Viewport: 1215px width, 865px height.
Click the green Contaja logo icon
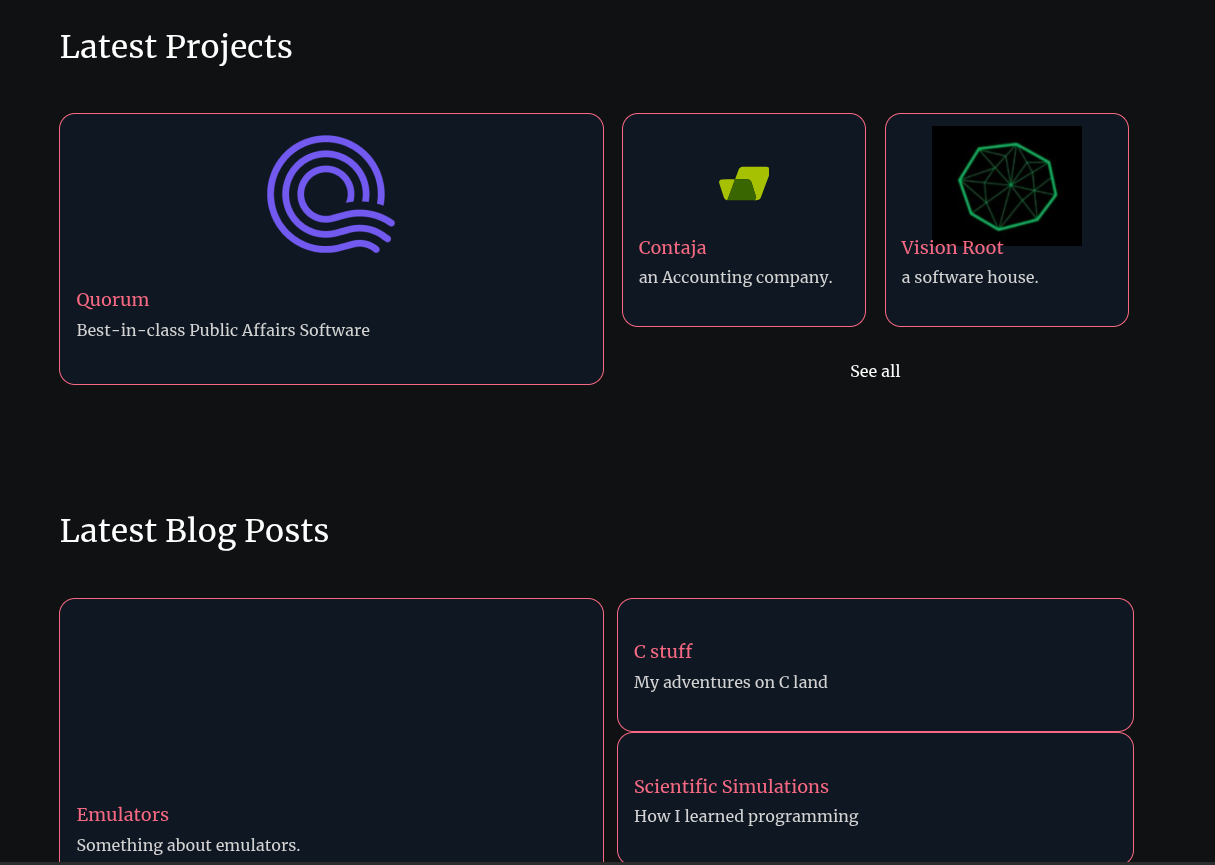pyautogui.click(x=744, y=184)
